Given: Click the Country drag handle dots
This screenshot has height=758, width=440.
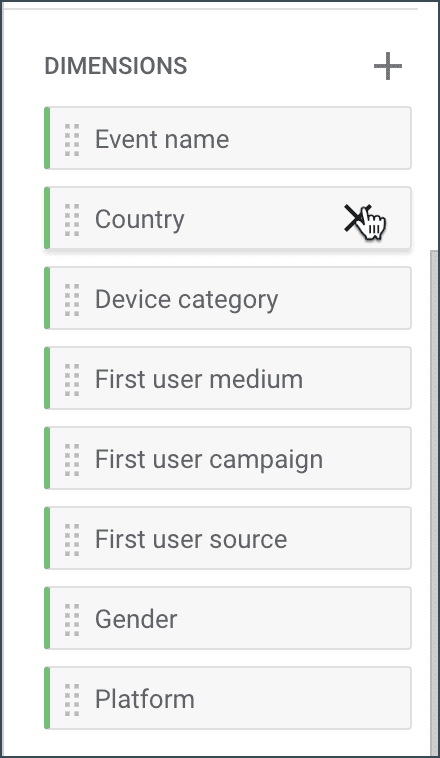Looking at the screenshot, I should coord(72,219).
